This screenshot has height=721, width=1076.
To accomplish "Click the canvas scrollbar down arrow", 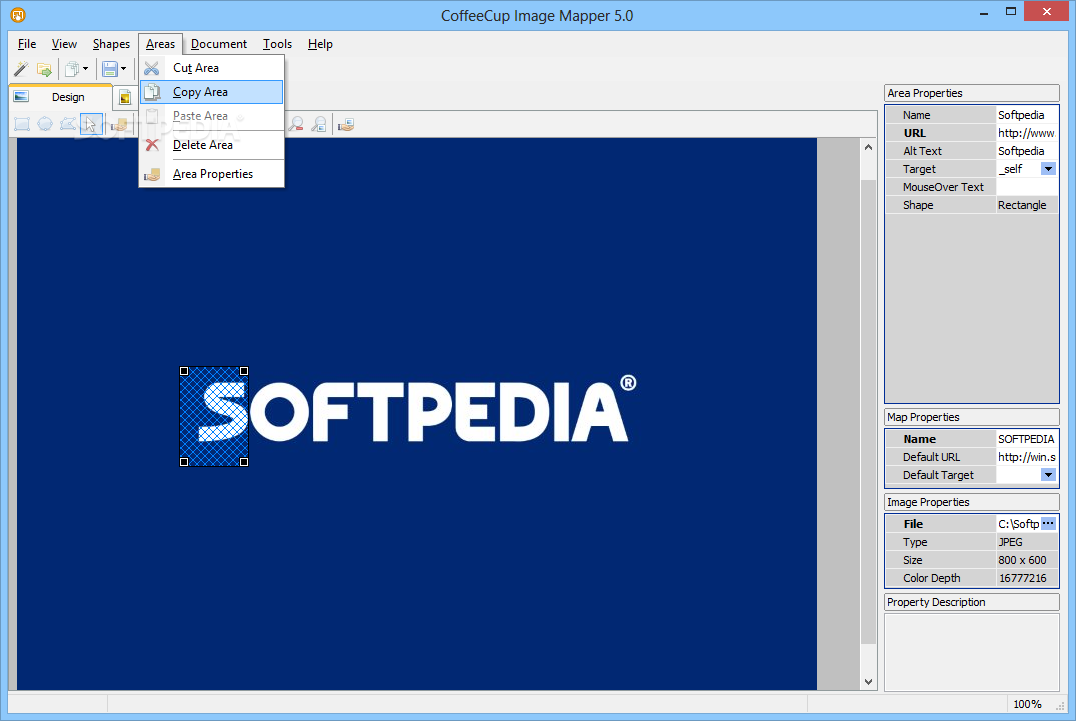I will coord(868,681).
